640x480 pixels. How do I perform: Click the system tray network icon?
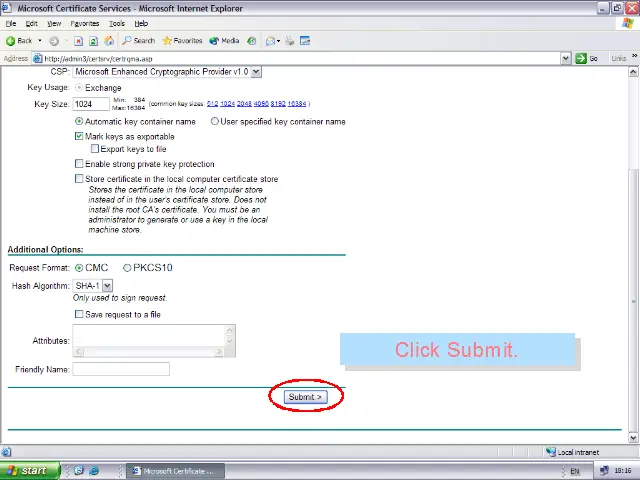coord(604,471)
